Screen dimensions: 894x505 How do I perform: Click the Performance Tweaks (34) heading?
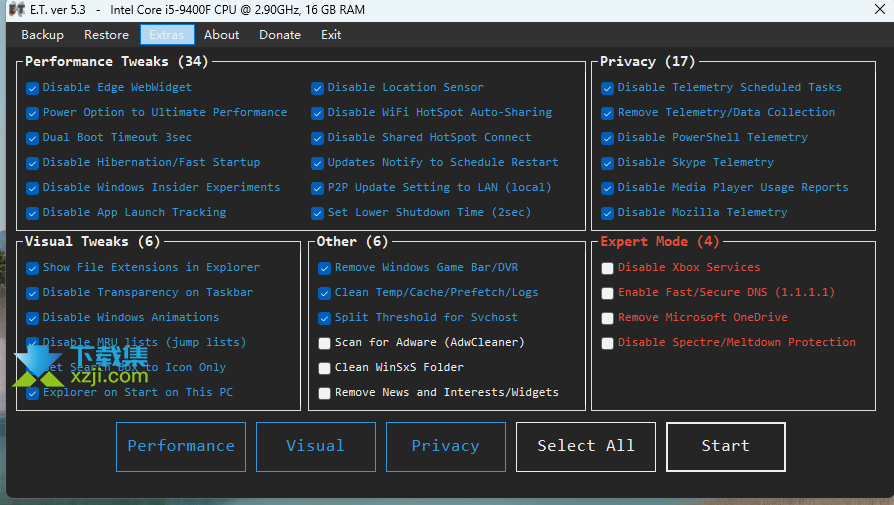(x=116, y=62)
